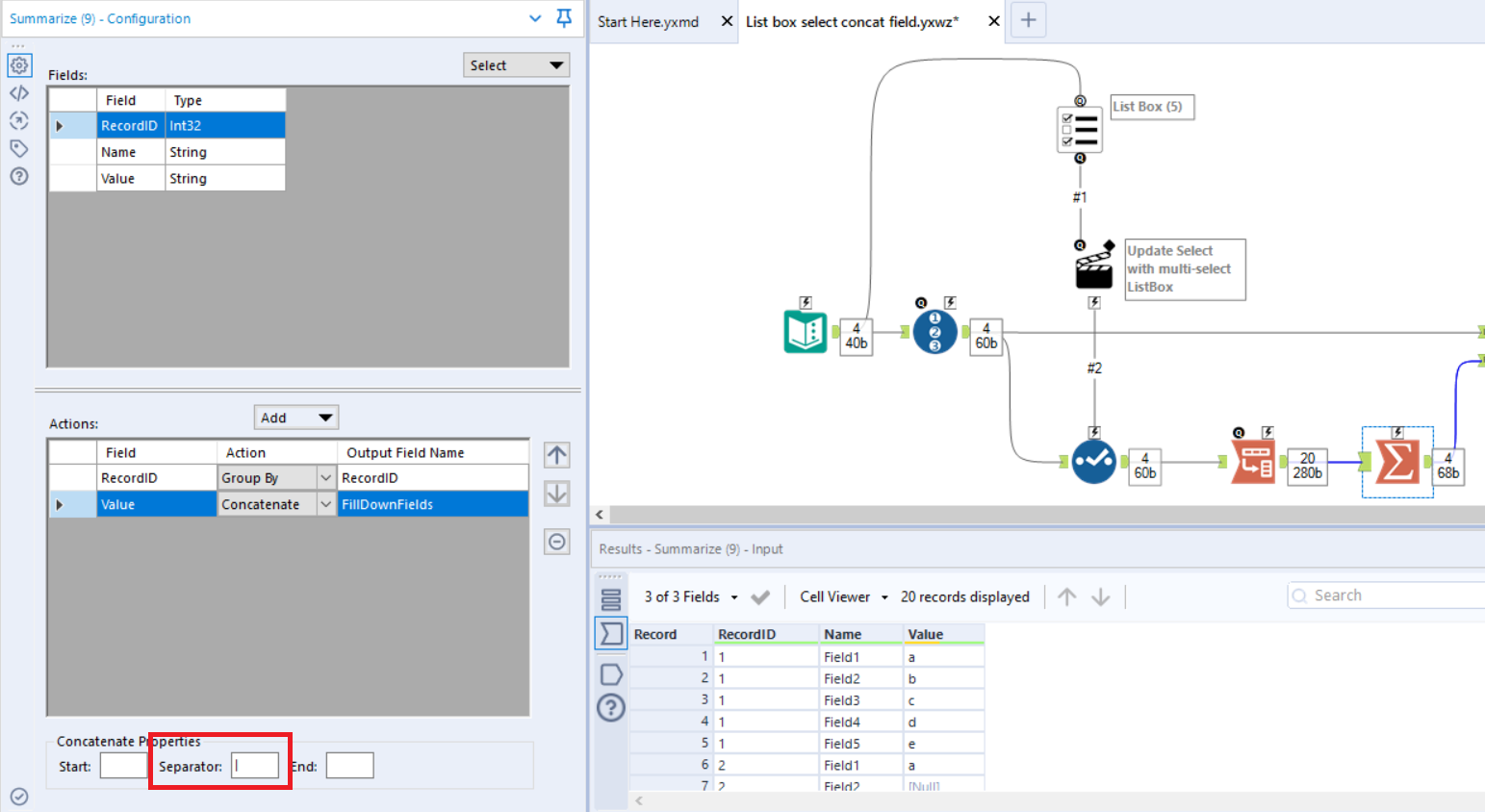Image resolution: width=1485 pixels, height=812 pixels.
Task: Click the Summarize tool on canvas
Action: pyautogui.click(x=1396, y=463)
